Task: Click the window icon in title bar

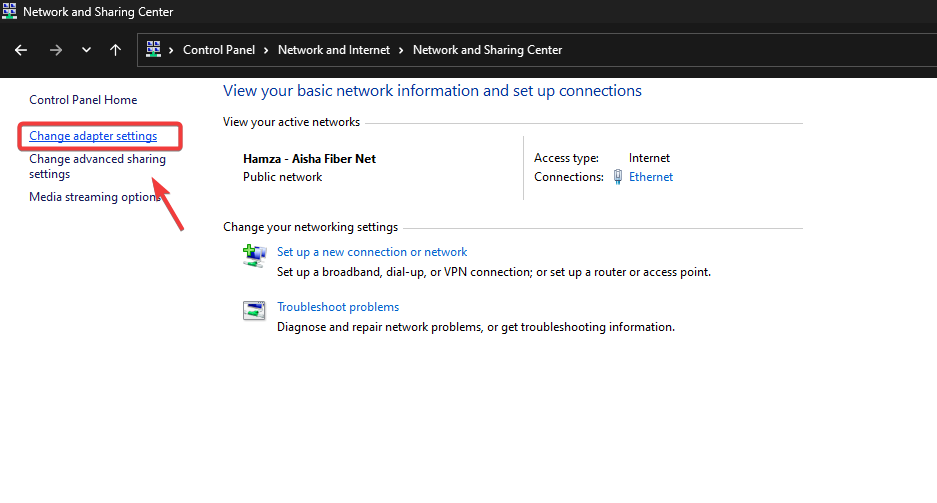Action: click(x=11, y=12)
